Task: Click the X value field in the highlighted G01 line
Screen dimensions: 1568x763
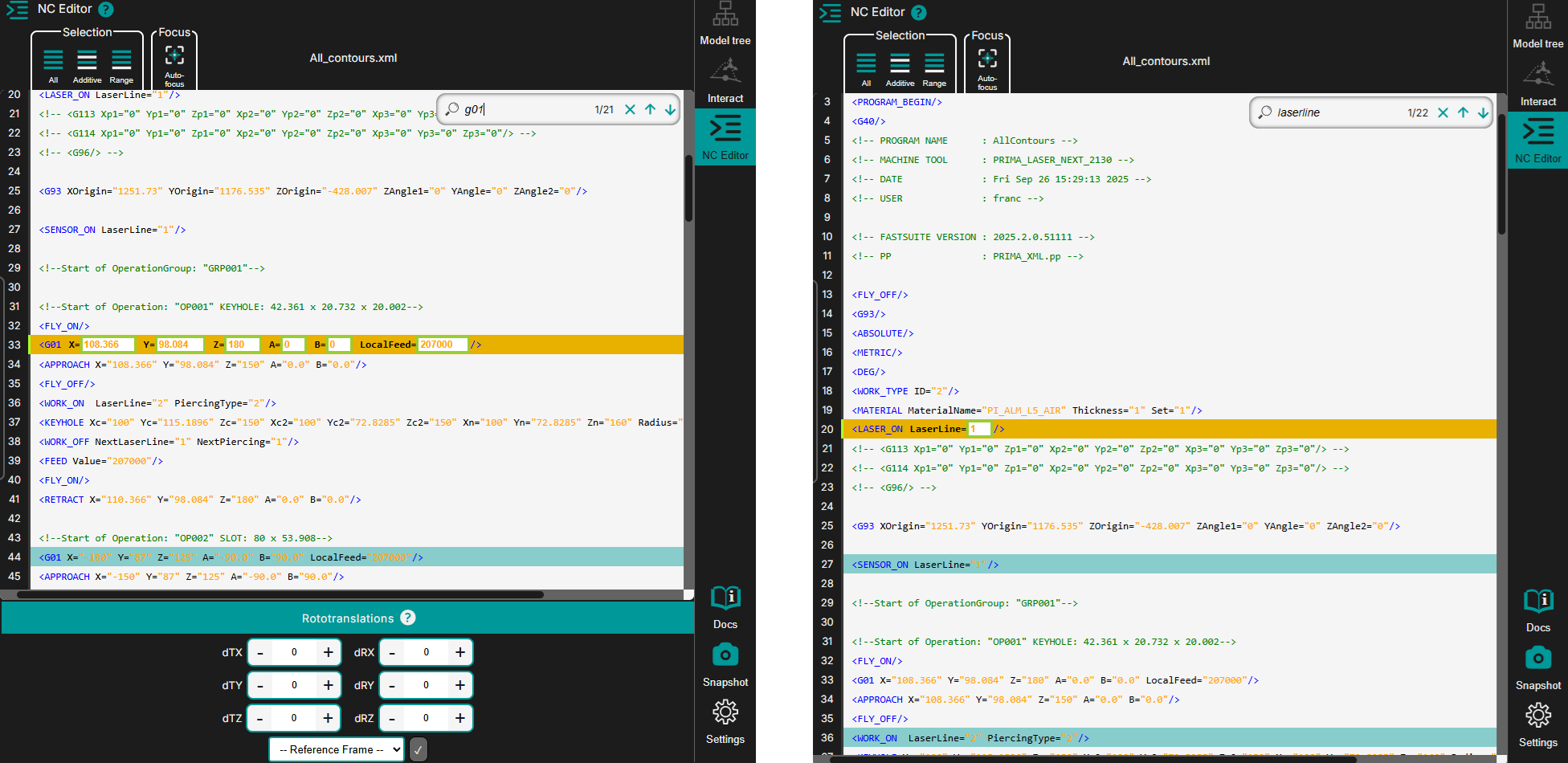Action: pos(108,345)
